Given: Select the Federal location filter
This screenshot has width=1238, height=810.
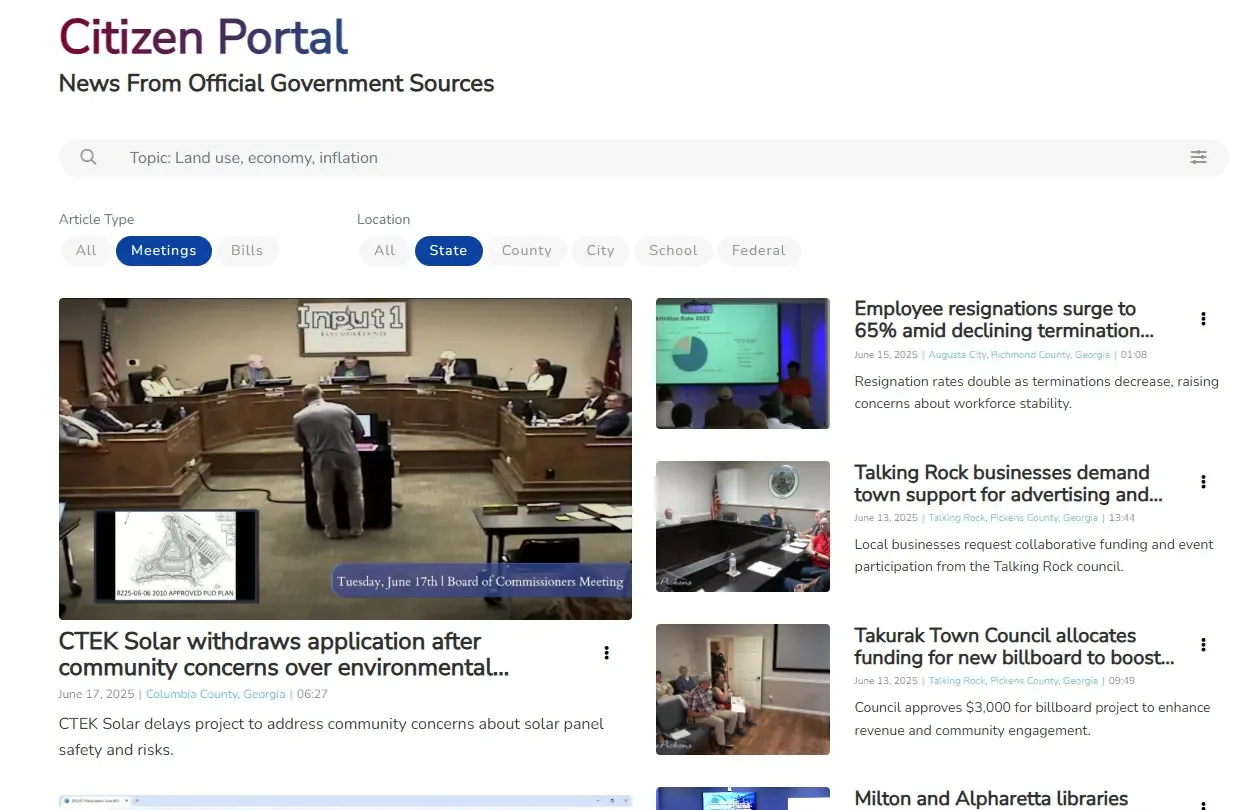Looking at the screenshot, I should [x=759, y=251].
